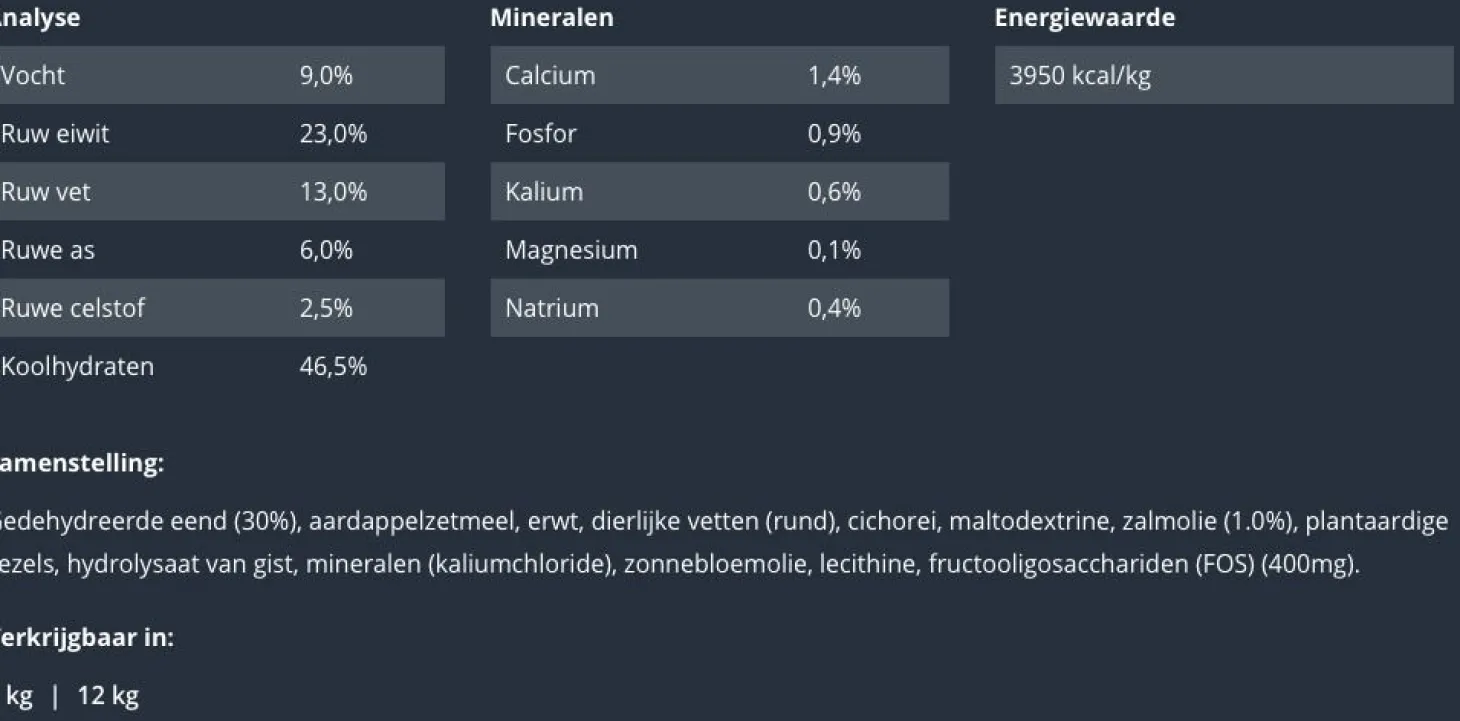The height and width of the screenshot is (721, 1460).
Task: Click the Verkrijgbaar in heading
Action: pos(87,638)
